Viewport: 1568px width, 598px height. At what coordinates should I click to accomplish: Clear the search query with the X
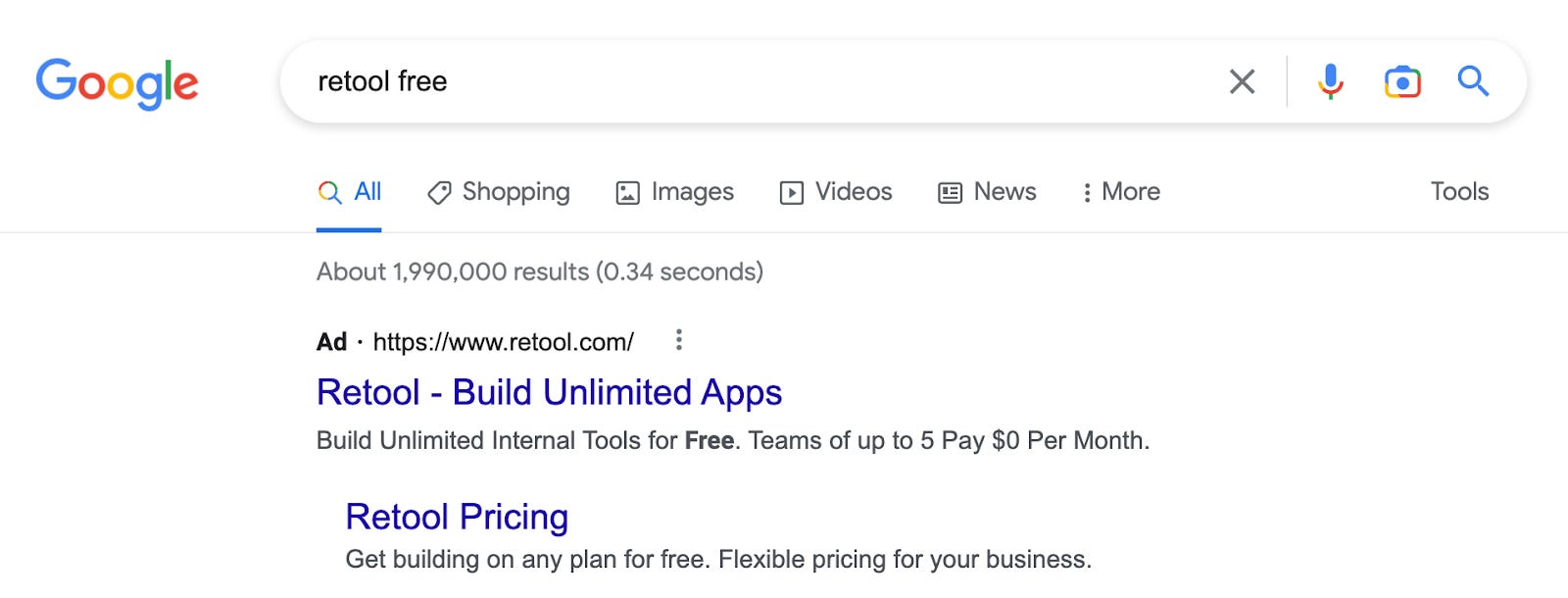(1242, 81)
